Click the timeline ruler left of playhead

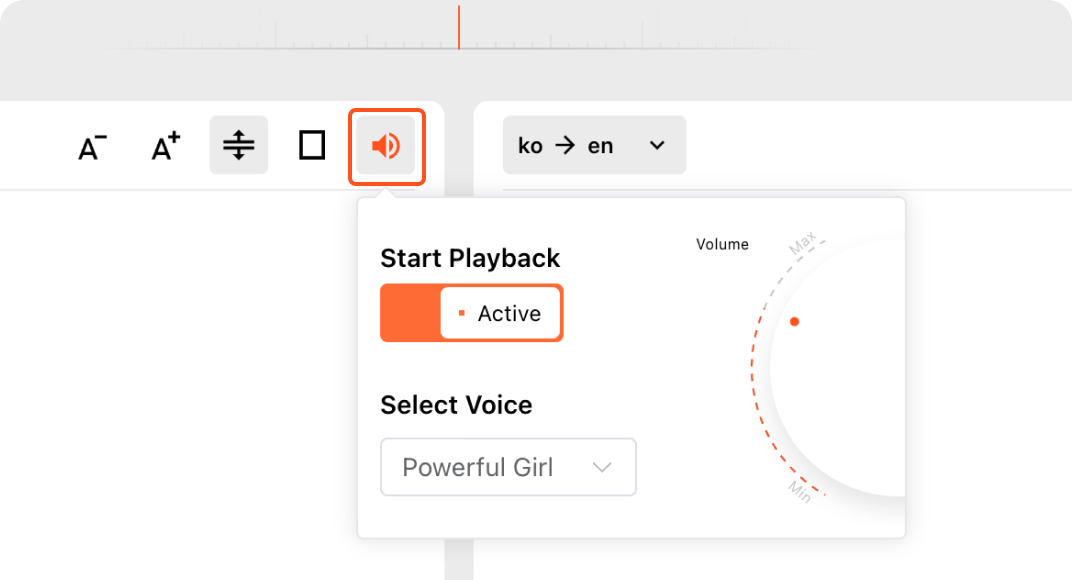click(x=300, y=42)
